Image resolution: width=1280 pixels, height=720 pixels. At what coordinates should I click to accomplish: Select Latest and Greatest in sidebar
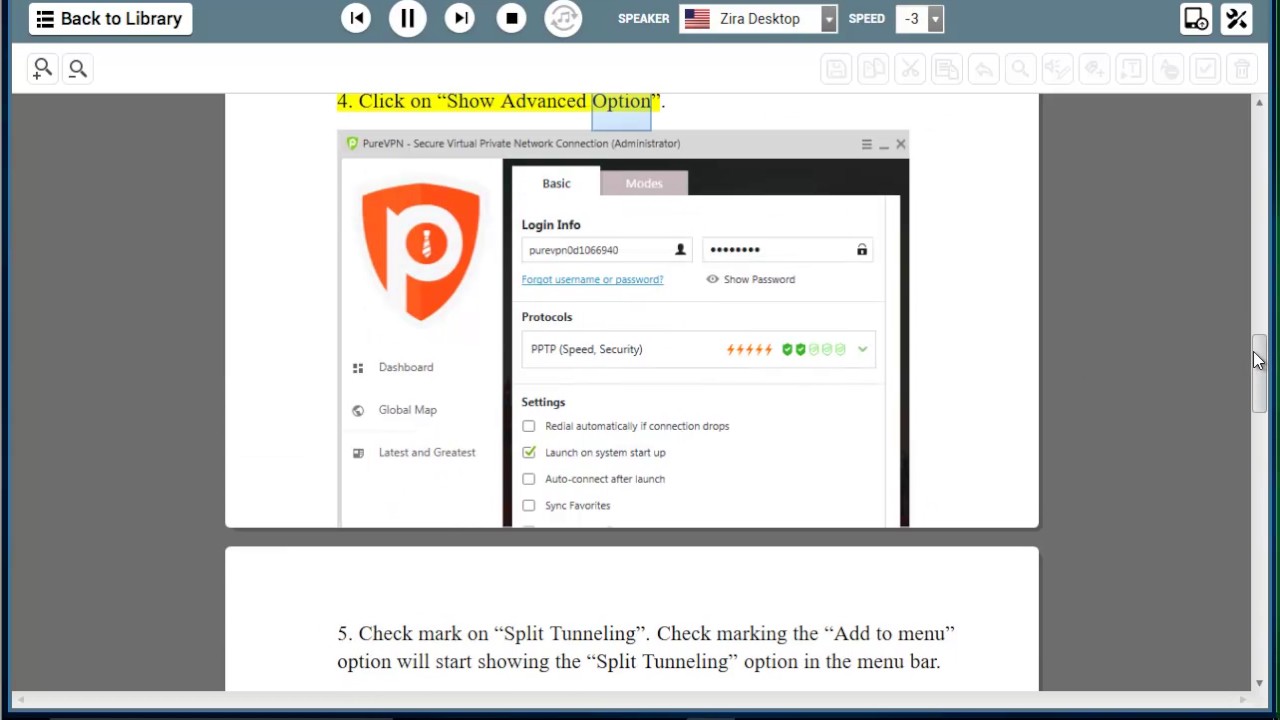(427, 452)
